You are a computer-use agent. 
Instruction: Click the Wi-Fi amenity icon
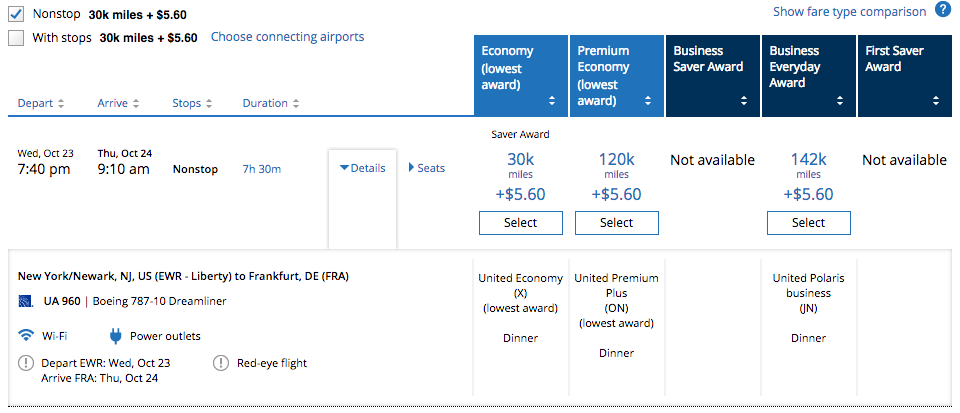pos(26,335)
